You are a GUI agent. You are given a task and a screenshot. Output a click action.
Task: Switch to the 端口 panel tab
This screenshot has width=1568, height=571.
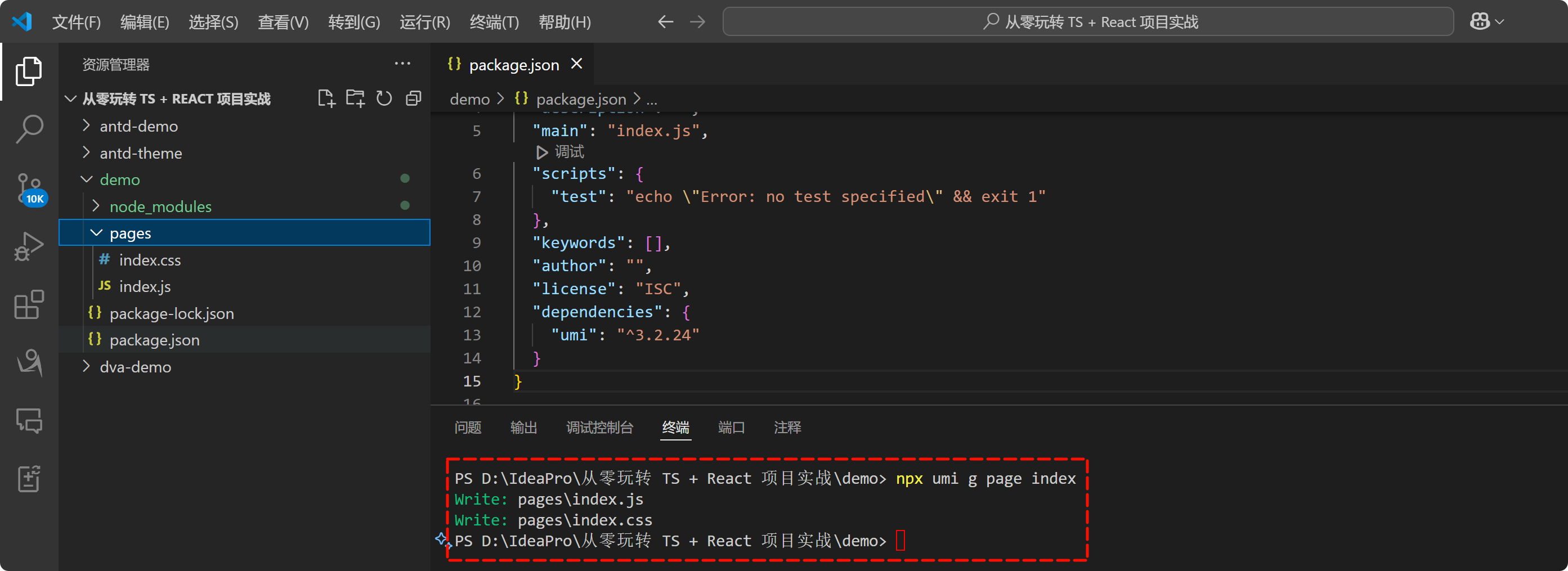tap(731, 428)
